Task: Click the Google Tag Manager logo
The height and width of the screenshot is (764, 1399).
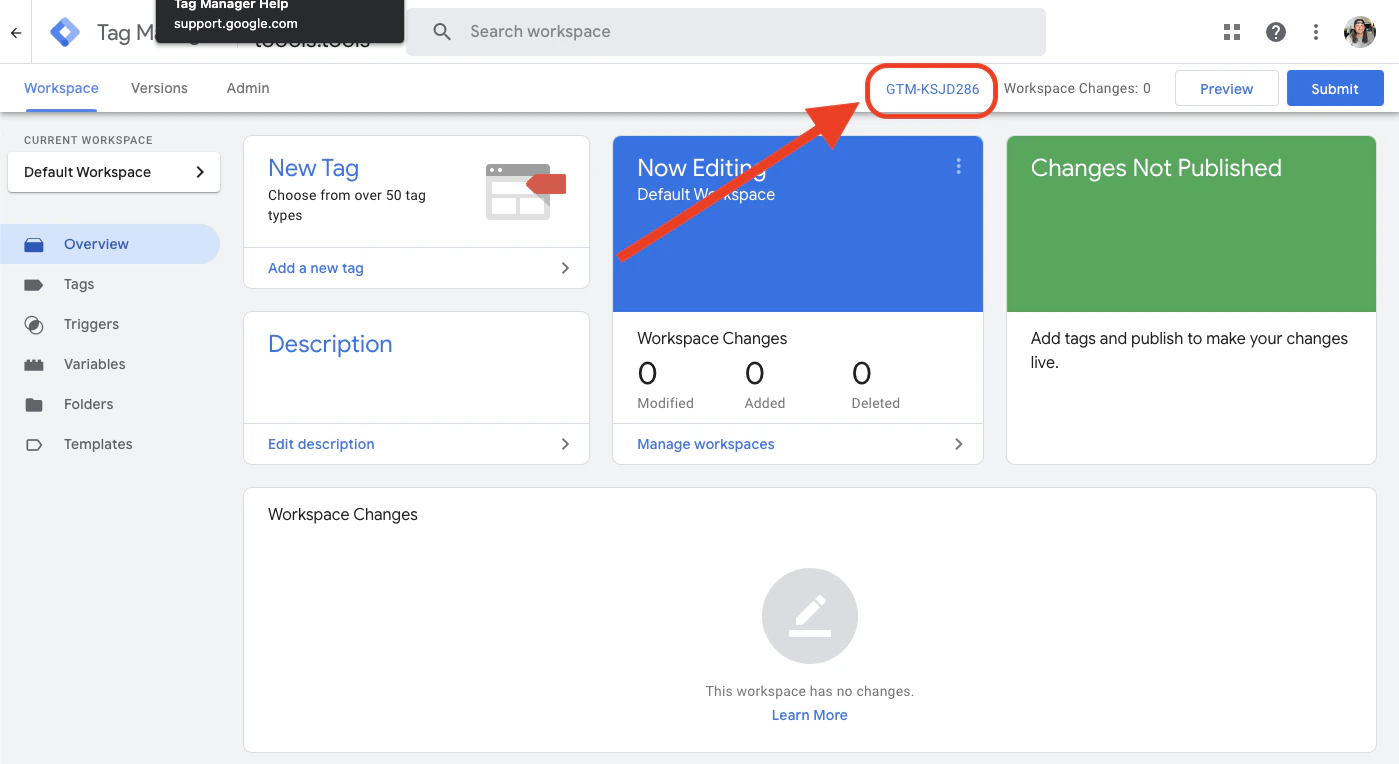Action: click(65, 32)
